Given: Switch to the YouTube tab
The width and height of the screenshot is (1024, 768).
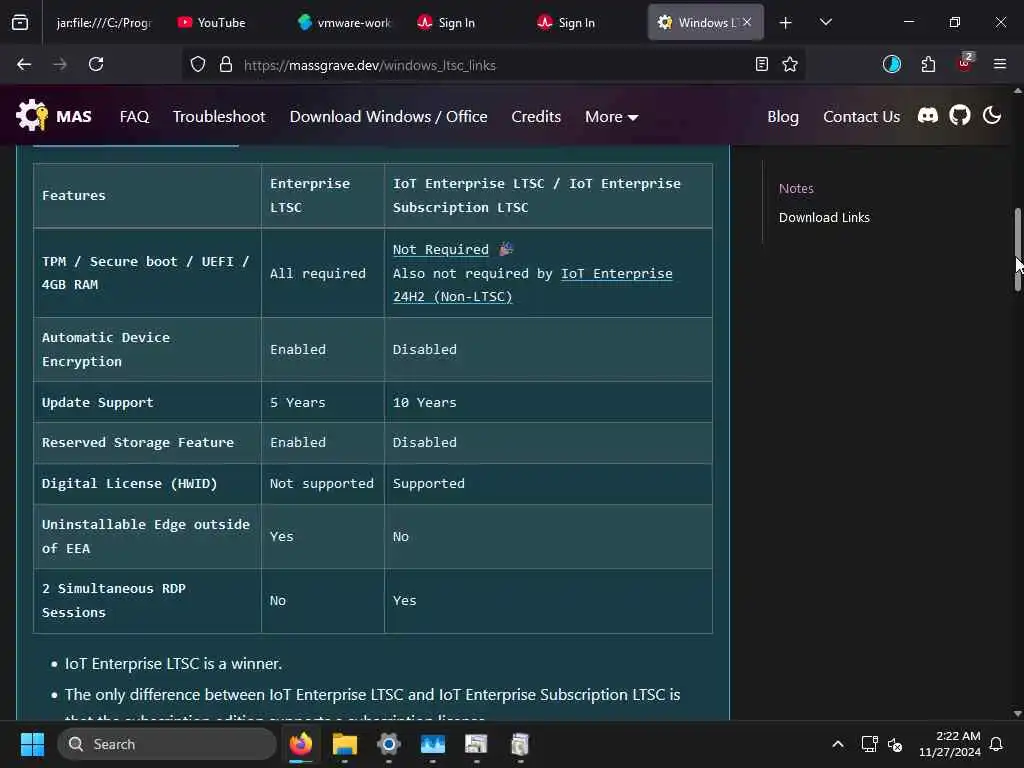Looking at the screenshot, I should point(221,23).
